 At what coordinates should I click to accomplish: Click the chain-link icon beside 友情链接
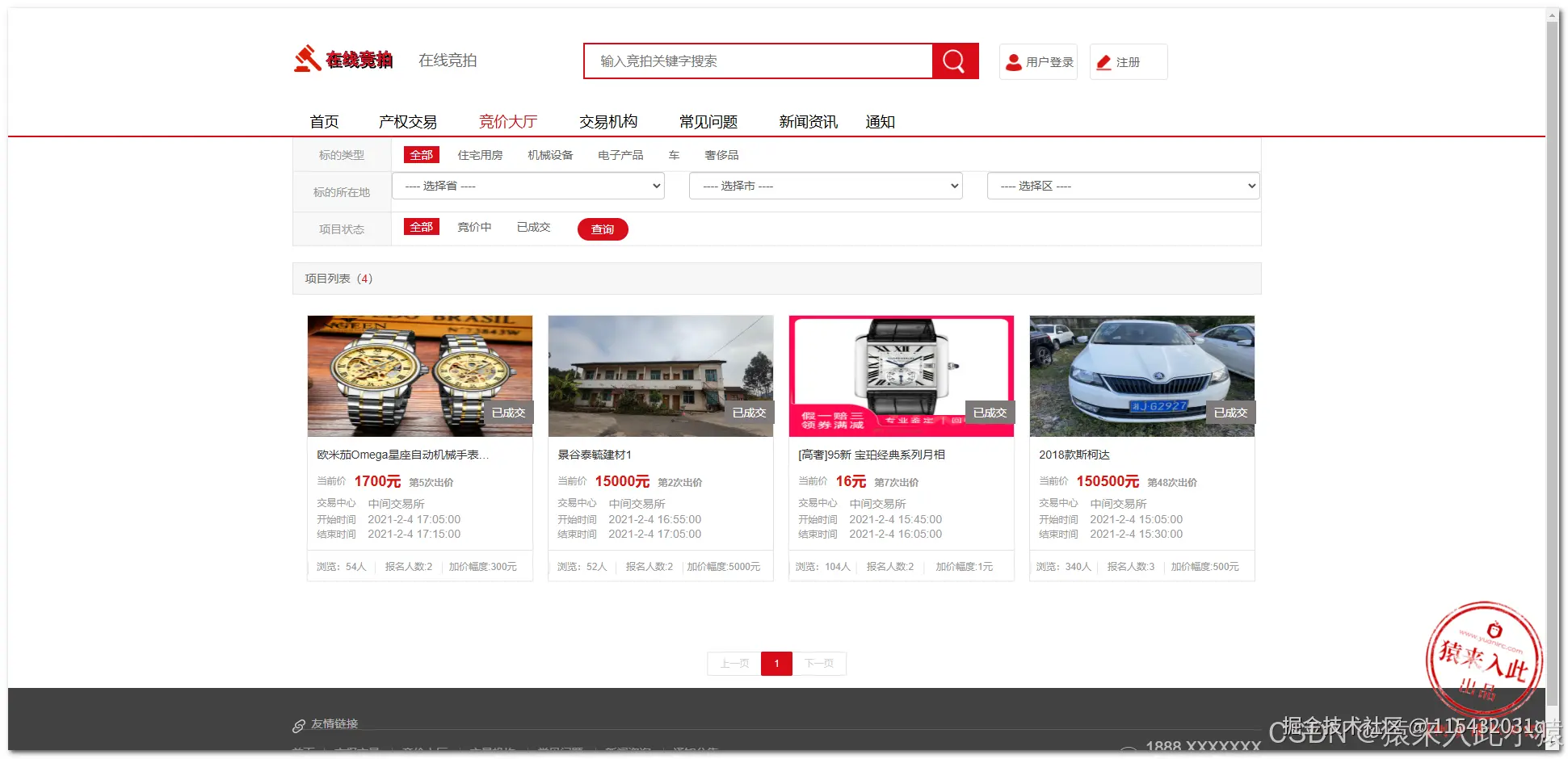coord(298,723)
